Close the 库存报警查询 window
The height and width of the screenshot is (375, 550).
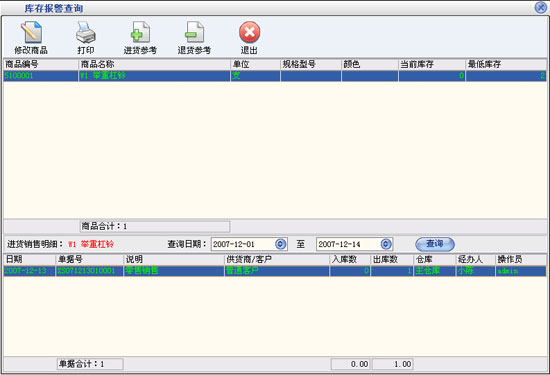click(541, 7)
